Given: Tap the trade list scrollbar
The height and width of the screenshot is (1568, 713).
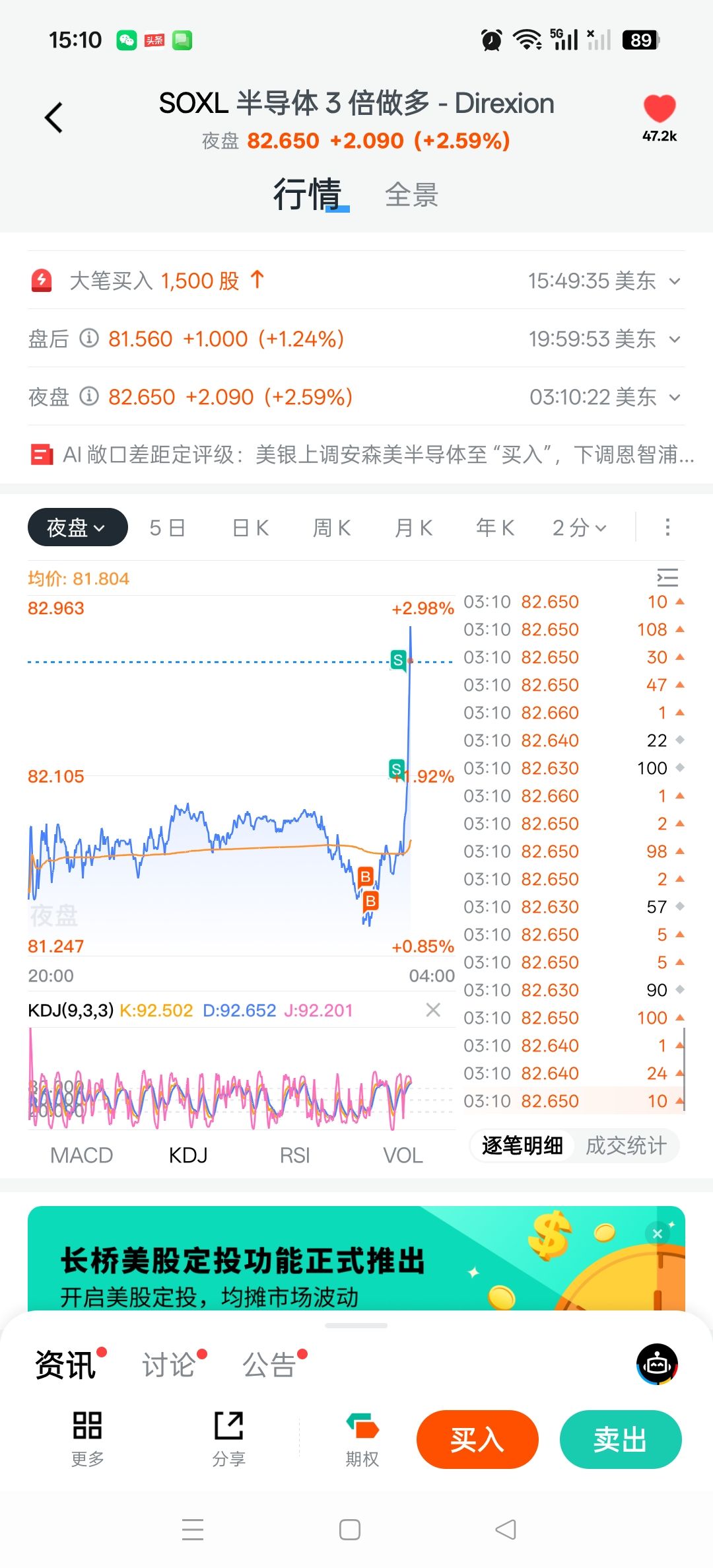Looking at the screenshot, I should point(684,1069).
